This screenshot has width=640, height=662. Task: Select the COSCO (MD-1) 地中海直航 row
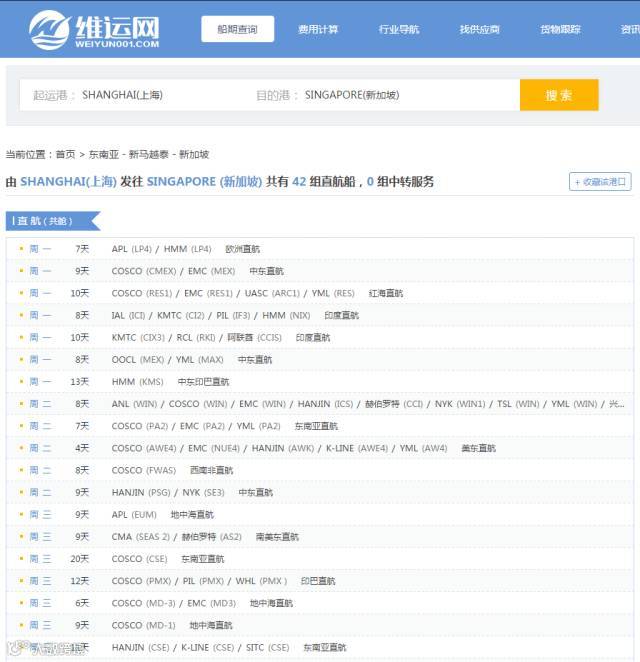pyautogui.click(x=320, y=625)
